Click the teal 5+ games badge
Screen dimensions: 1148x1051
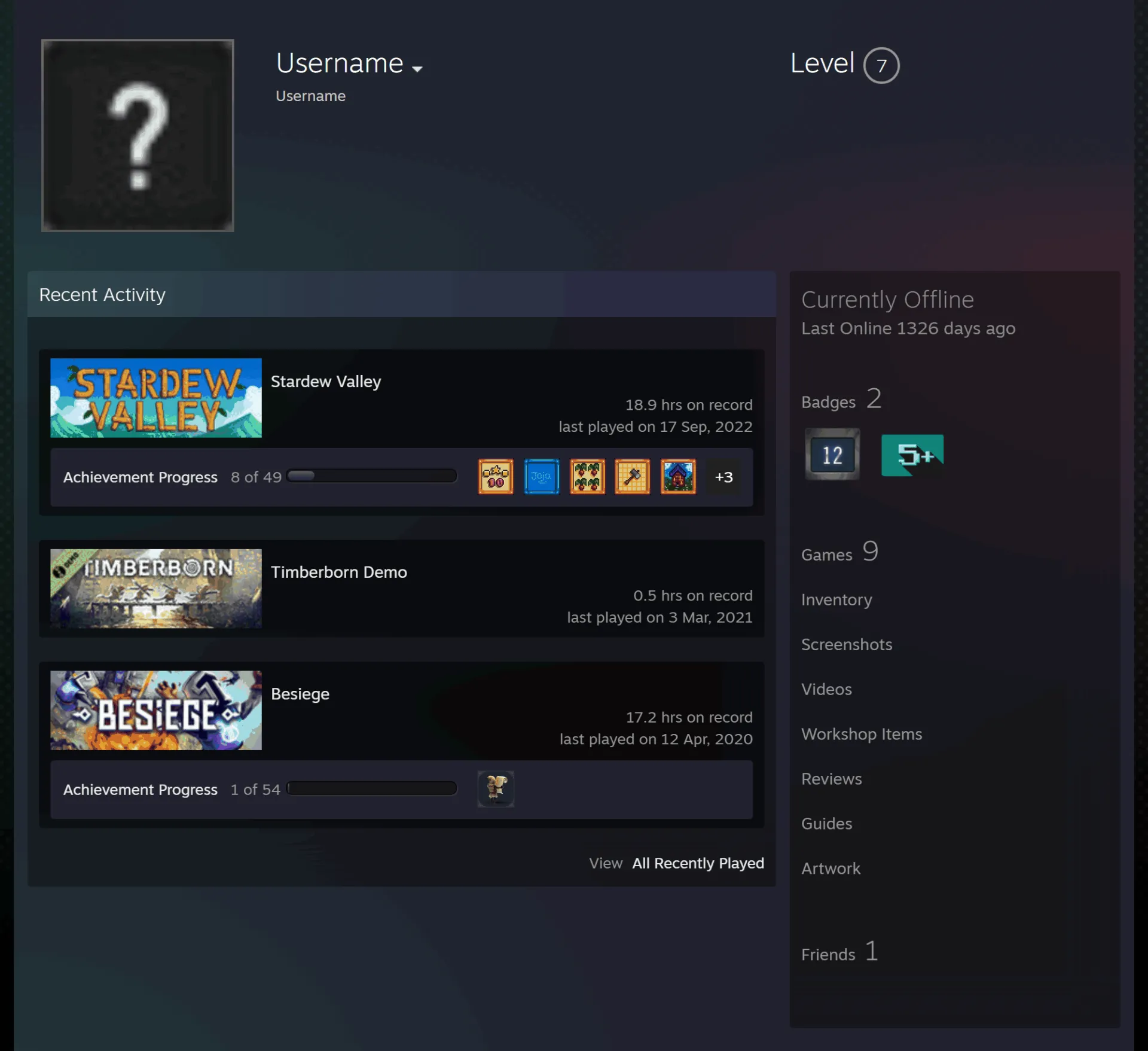[x=912, y=455]
